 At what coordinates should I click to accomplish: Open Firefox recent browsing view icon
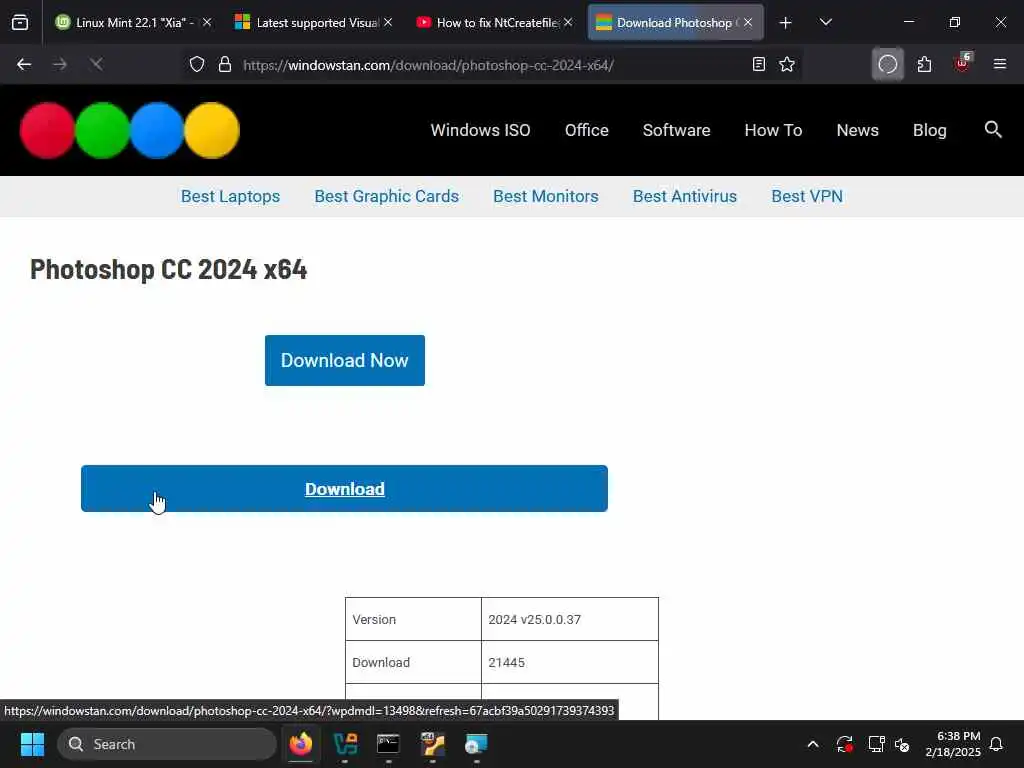coord(20,23)
